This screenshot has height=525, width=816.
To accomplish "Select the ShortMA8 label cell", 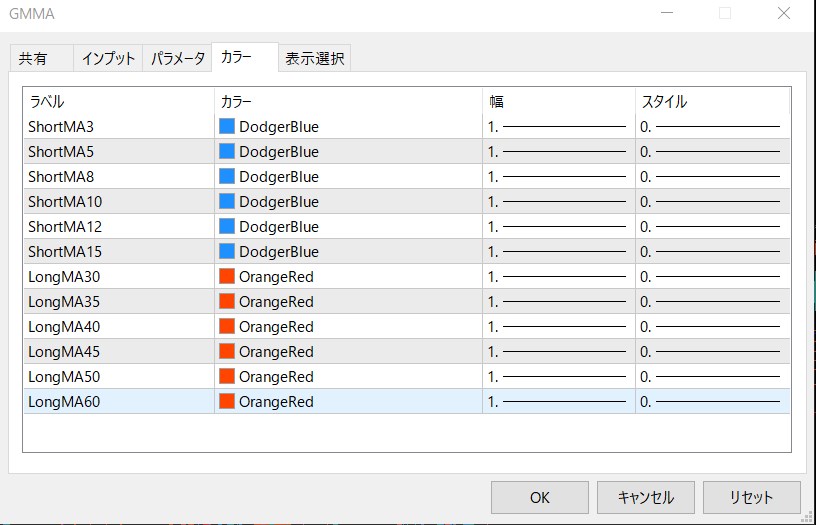I will click(x=119, y=176).
